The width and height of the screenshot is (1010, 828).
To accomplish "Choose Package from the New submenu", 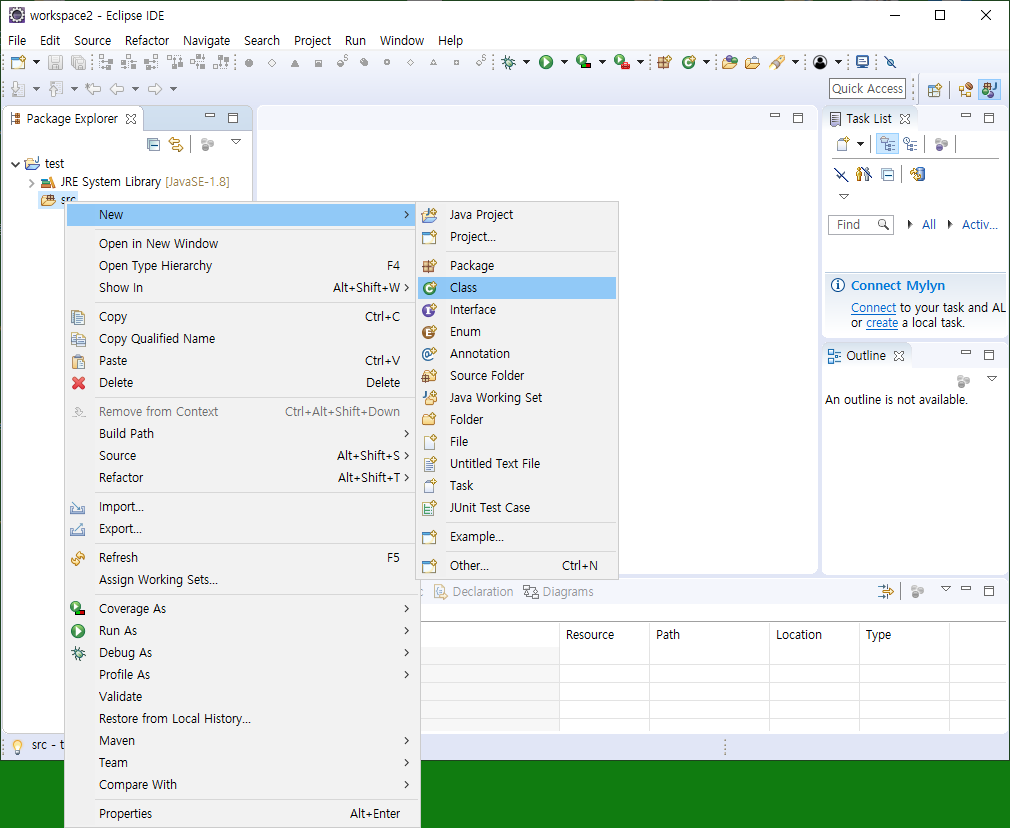I will point(517,265).
